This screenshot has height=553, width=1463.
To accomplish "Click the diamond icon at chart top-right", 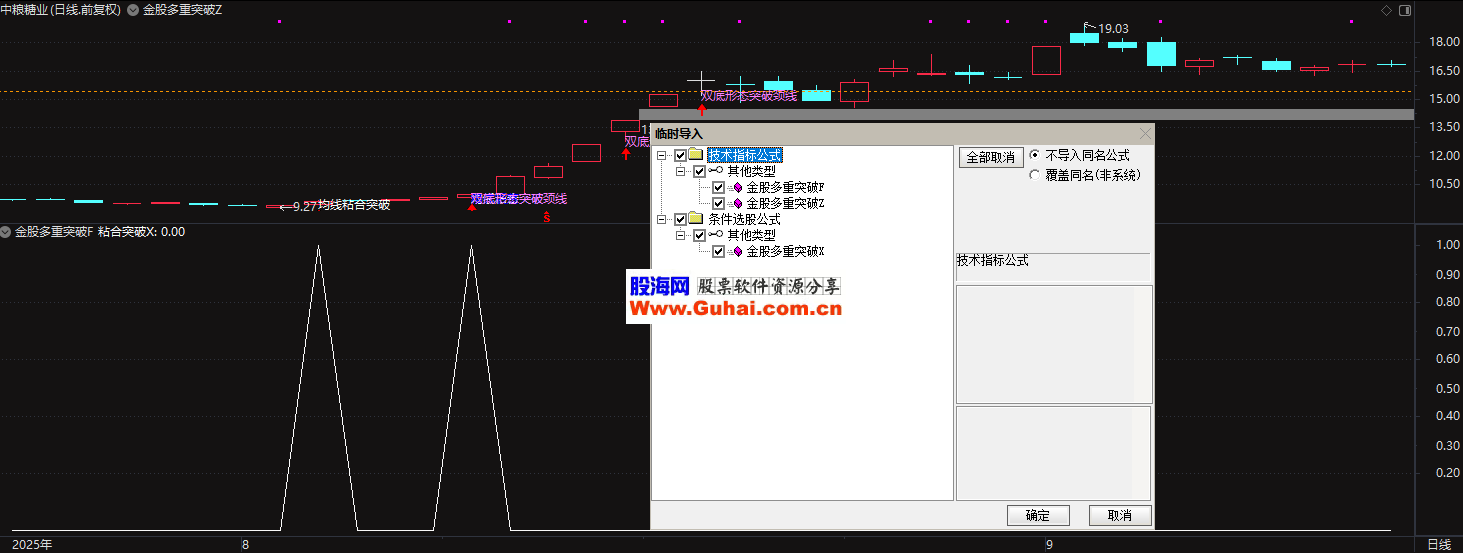I will pos(1386,10).
